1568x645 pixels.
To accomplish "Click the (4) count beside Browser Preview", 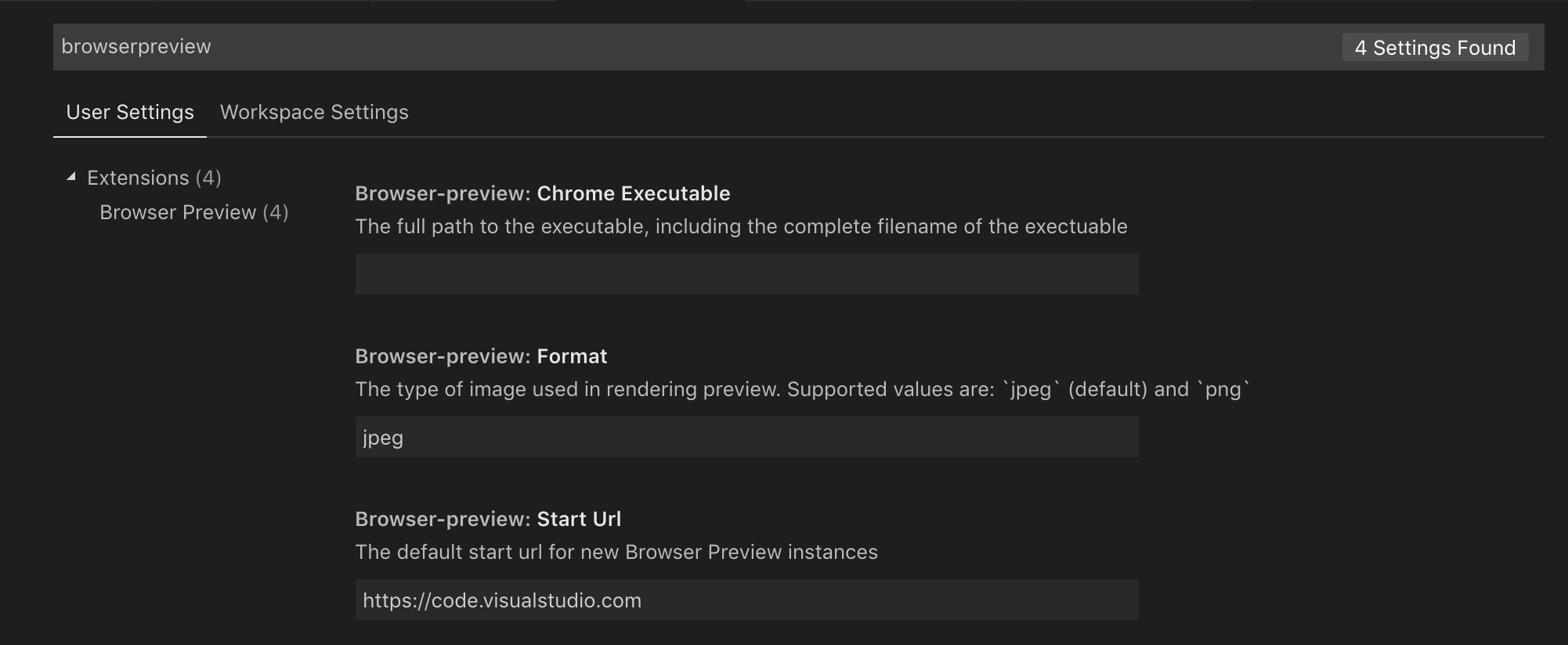I will [276, 212].
